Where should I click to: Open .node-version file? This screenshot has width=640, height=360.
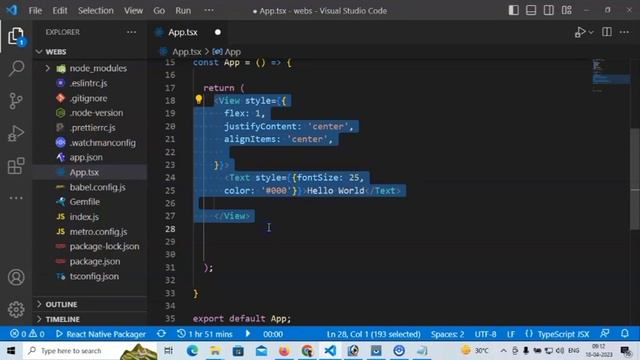(x=96, y=113)
